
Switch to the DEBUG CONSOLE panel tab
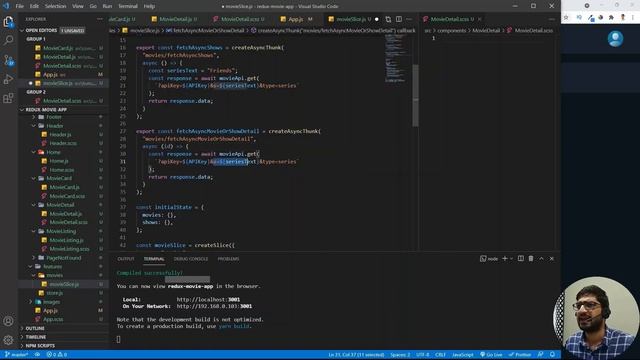191,259
